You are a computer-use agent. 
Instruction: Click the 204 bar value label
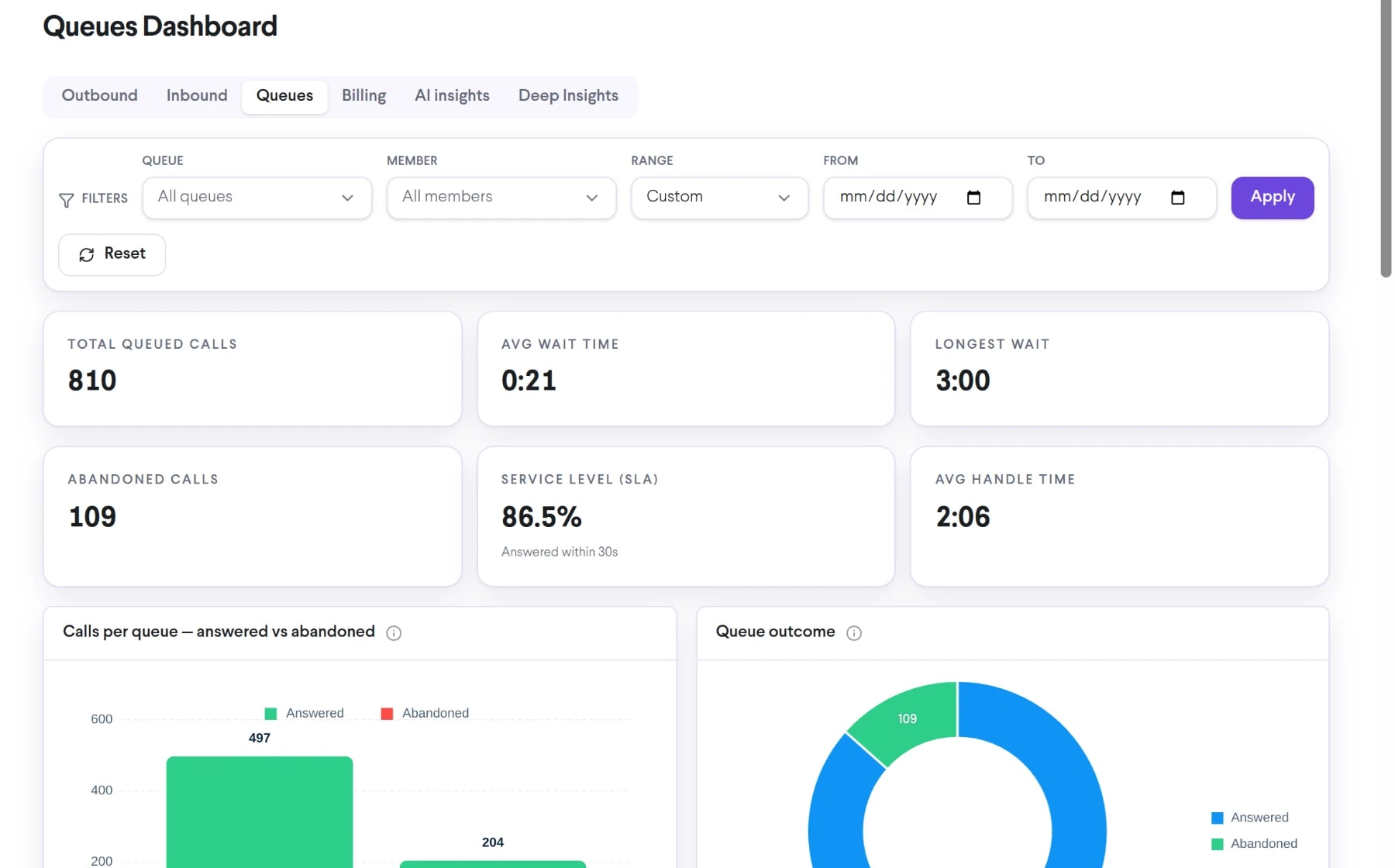pos(493,842)
